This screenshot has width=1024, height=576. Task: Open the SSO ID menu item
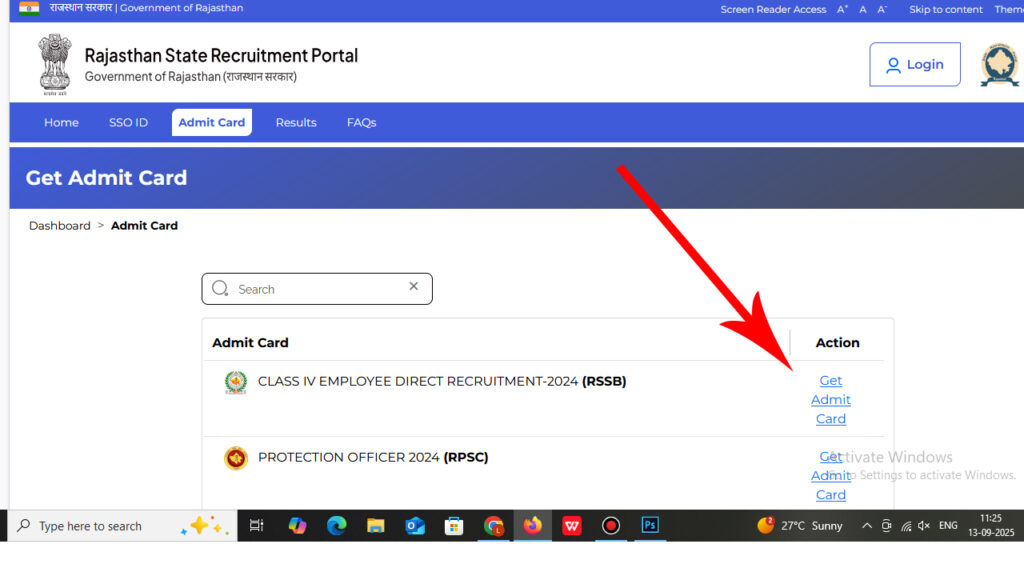coord(128,123)
